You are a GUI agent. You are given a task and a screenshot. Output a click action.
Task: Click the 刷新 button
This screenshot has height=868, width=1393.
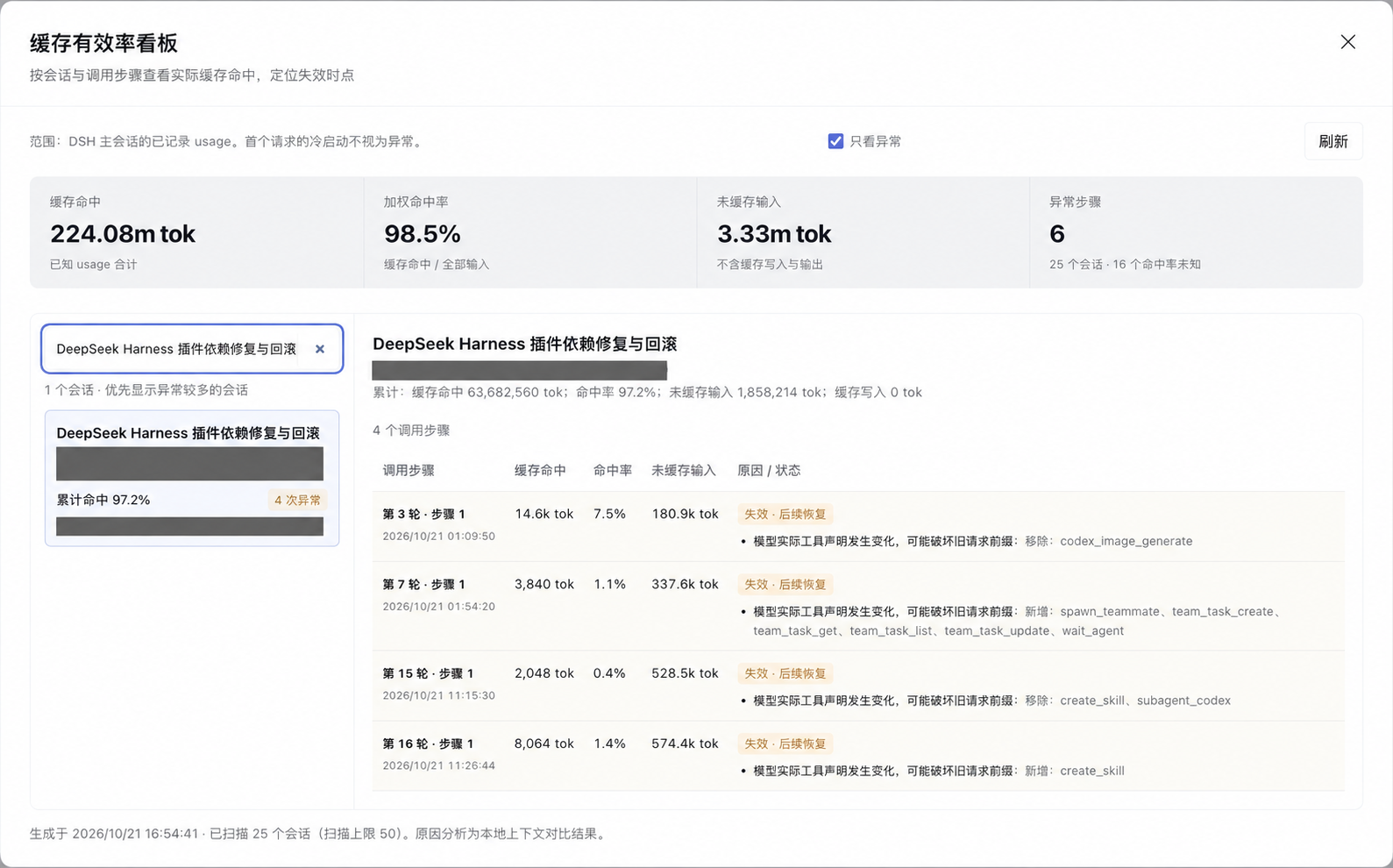(1333, 141)
